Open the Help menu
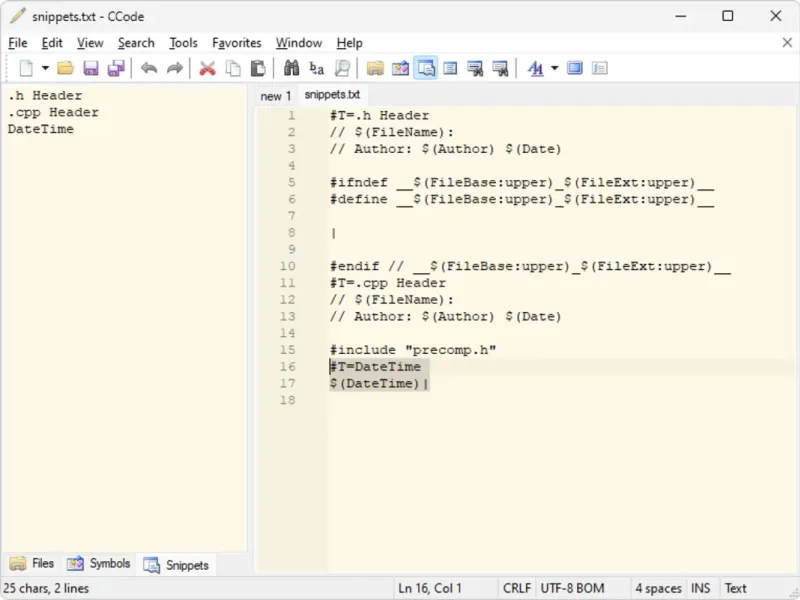This screenshot has height=600, width=800. (x=349, y=43)
